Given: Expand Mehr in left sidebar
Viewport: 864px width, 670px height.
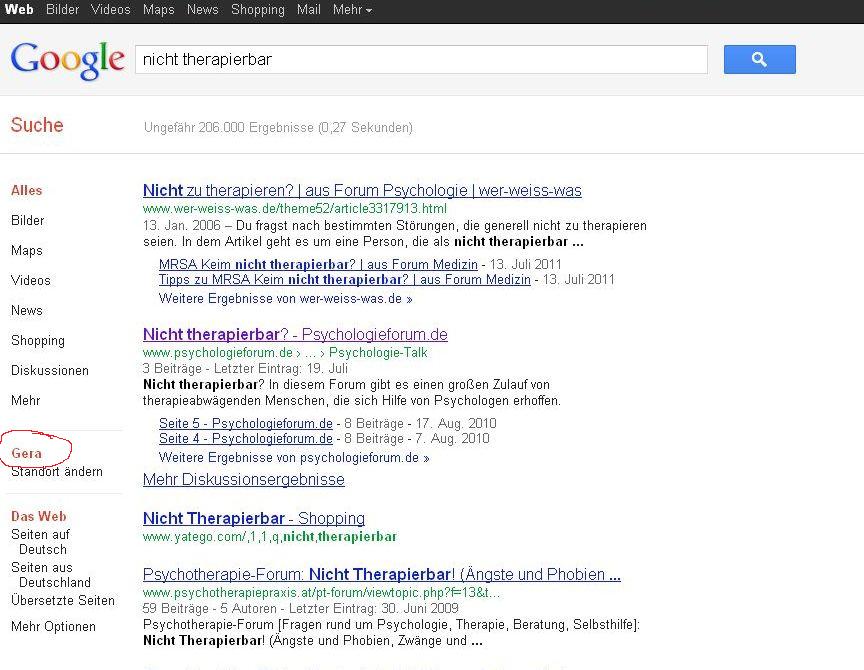Looking at the screenshot, I should tap(26, 400).
